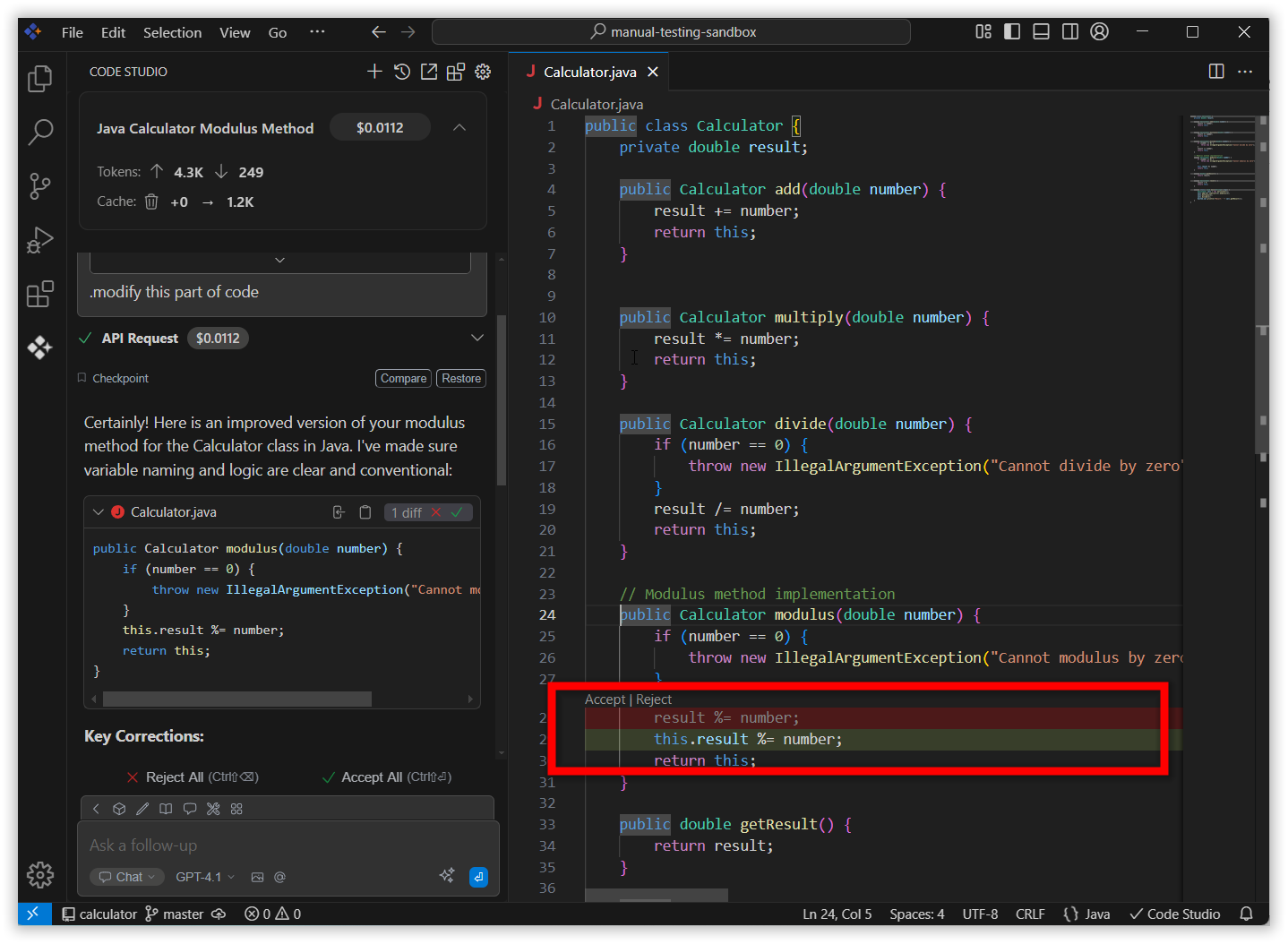The width and height of the screenshot is (1288, 944).
Task: Open the Accounts menu in title bar
Action: 1100,31
